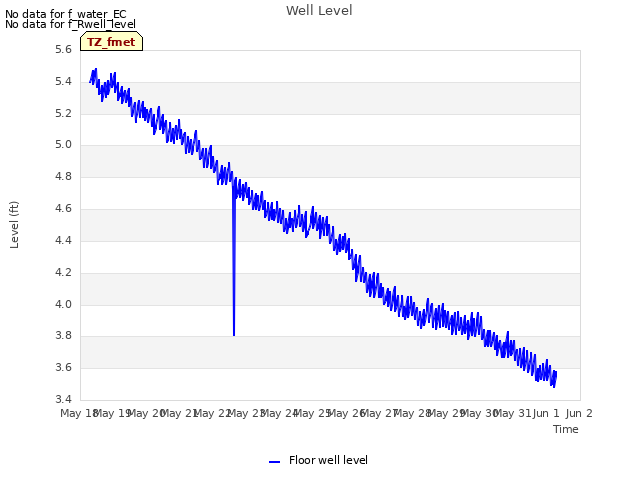Click the May 18 x-axis label

78,413
